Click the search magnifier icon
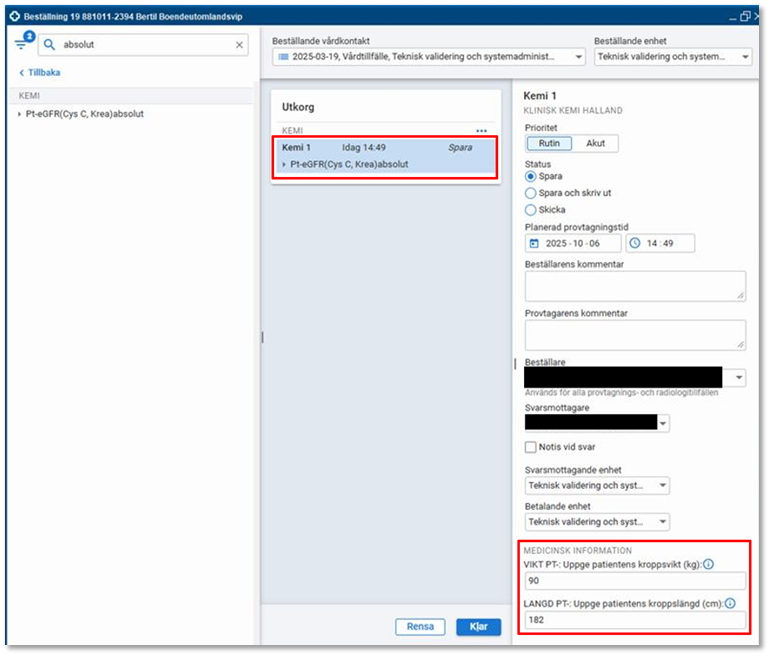 coord(50,45)
